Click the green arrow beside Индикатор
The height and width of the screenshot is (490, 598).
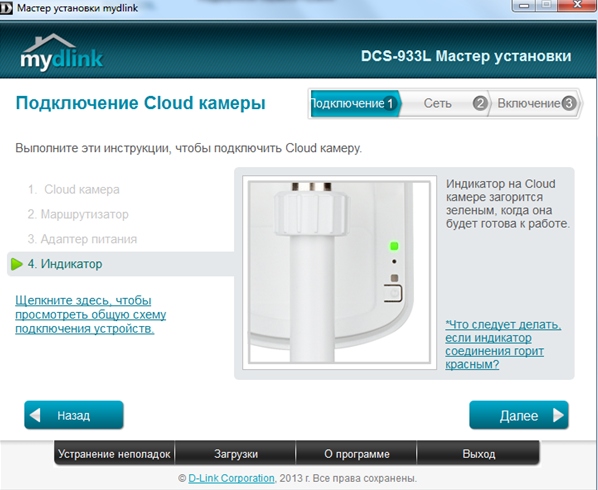click(x=17, y=264)
